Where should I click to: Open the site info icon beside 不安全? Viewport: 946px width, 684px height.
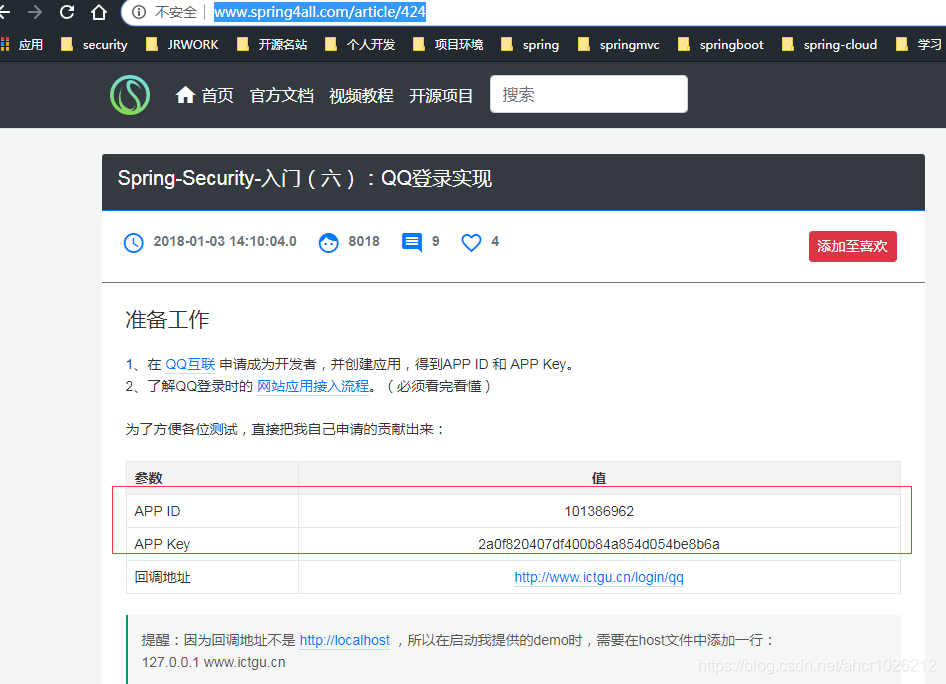click(x=139, y=12)
